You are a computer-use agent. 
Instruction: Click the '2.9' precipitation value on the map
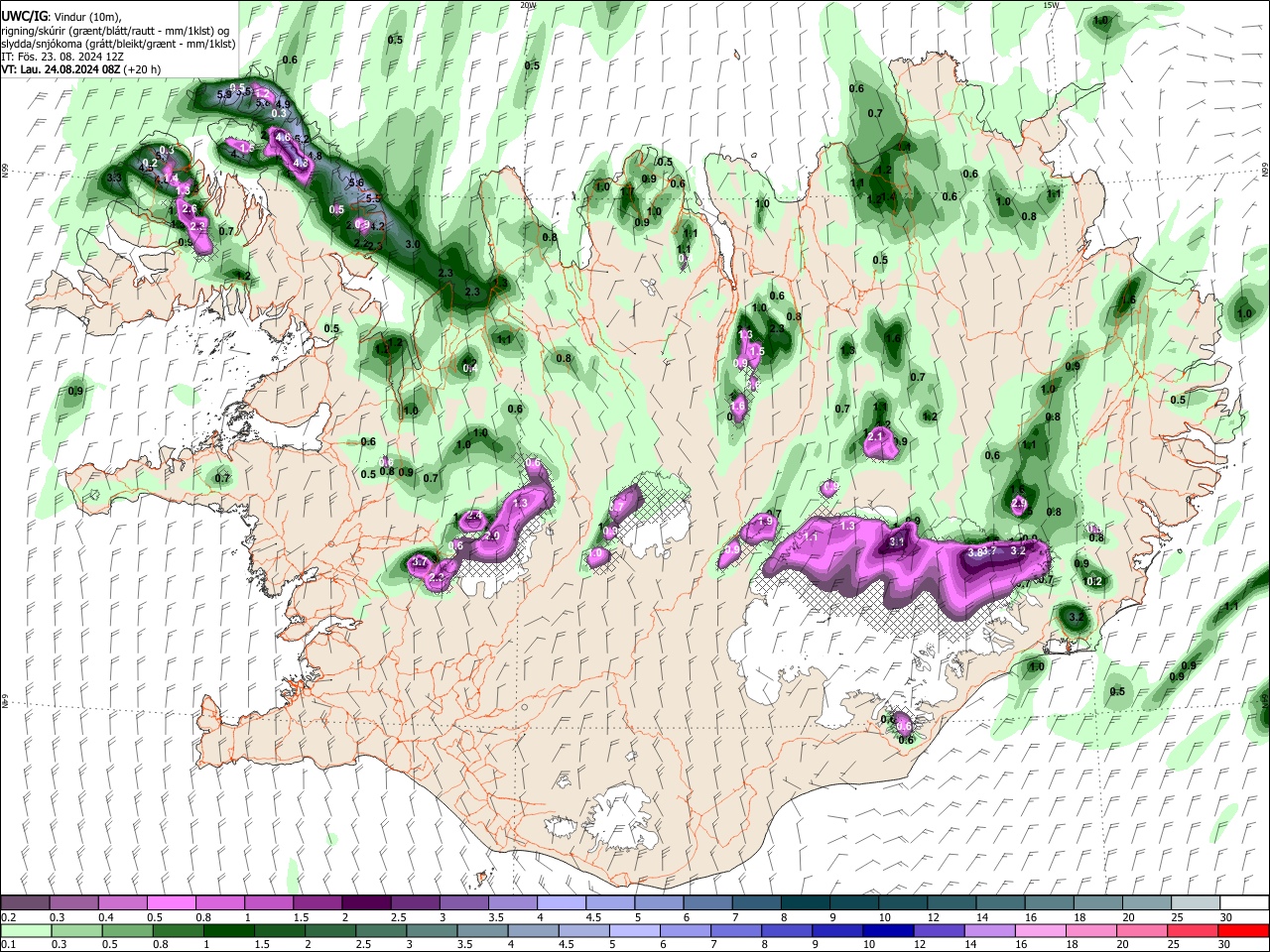click(x=1019, y=504)
